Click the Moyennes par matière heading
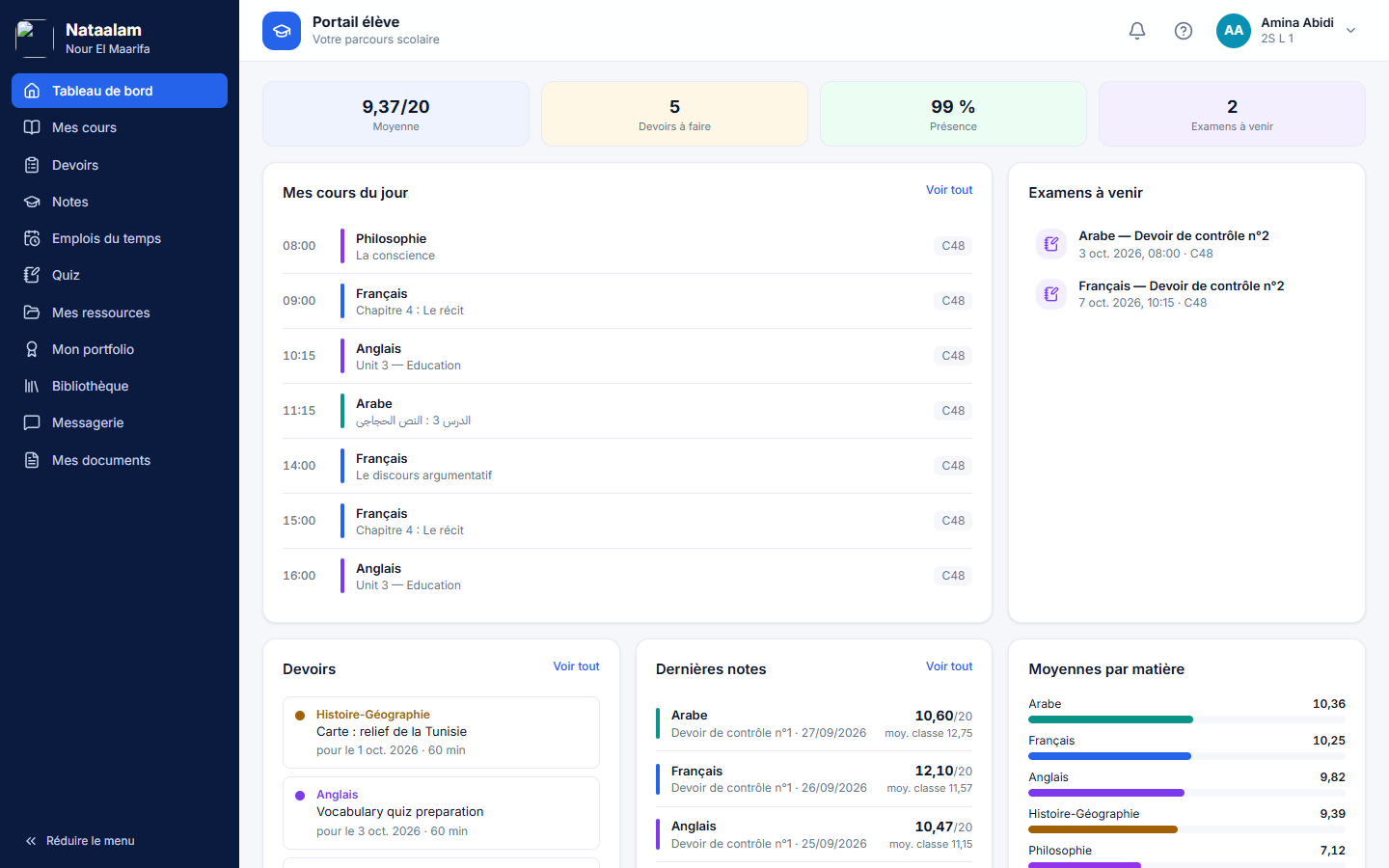 (1106, 669)
